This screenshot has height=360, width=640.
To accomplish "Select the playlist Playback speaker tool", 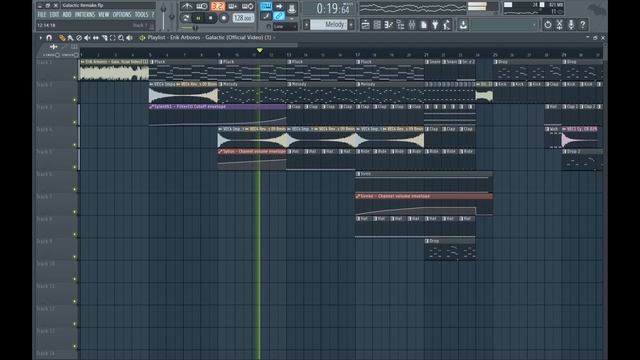I will pos(129,38).
